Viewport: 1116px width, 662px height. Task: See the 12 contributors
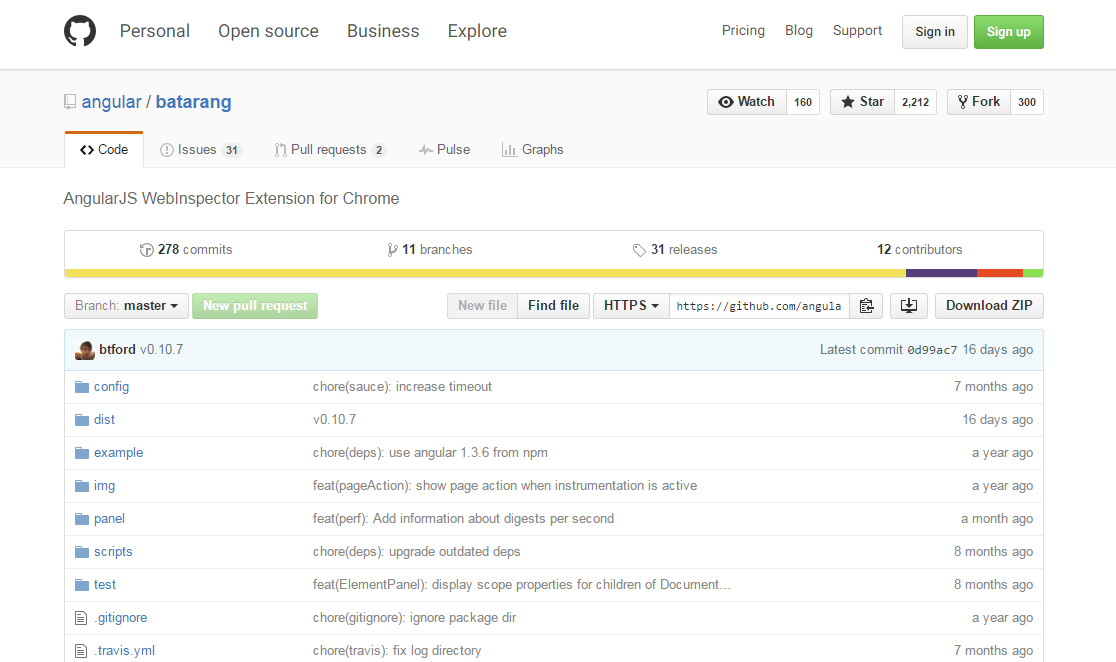pyautogui.click(x=919, y=249)
